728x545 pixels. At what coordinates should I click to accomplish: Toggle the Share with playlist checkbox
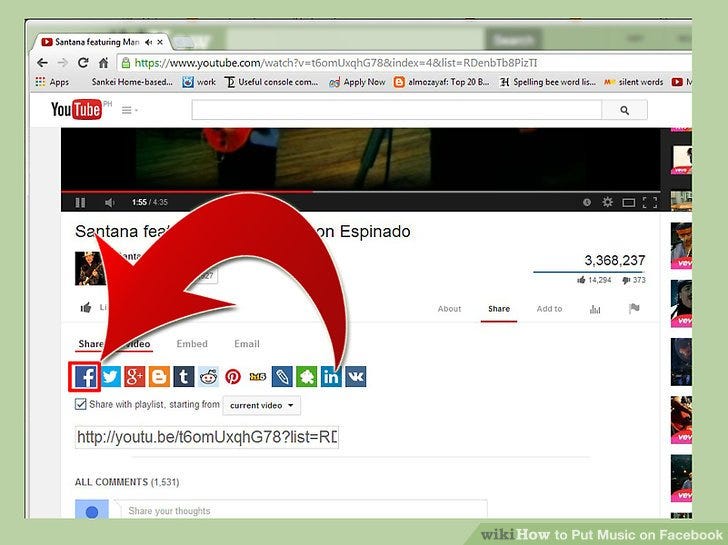80,404
